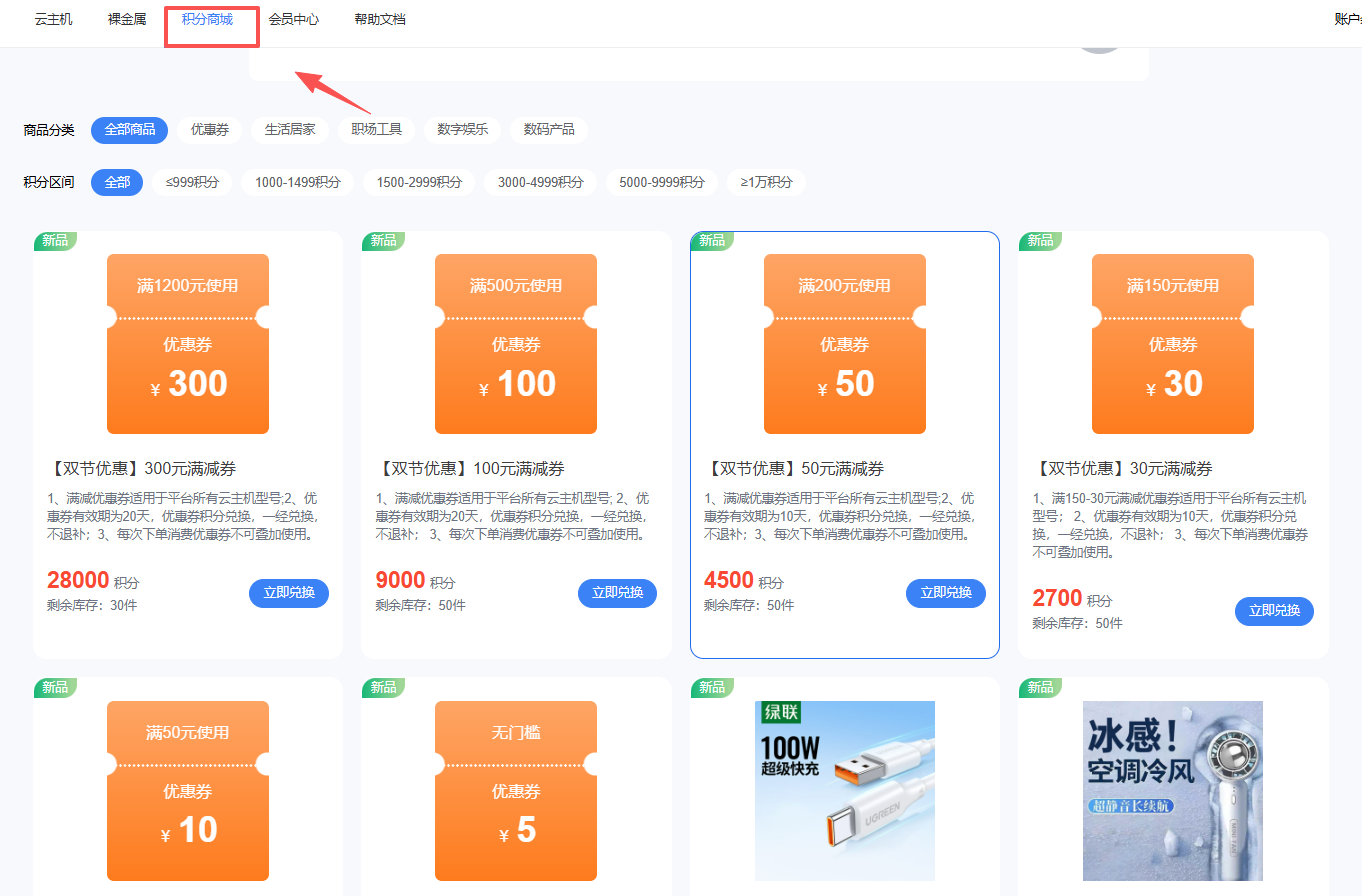Choose the ≤999积分 points range

coord(192,182)
